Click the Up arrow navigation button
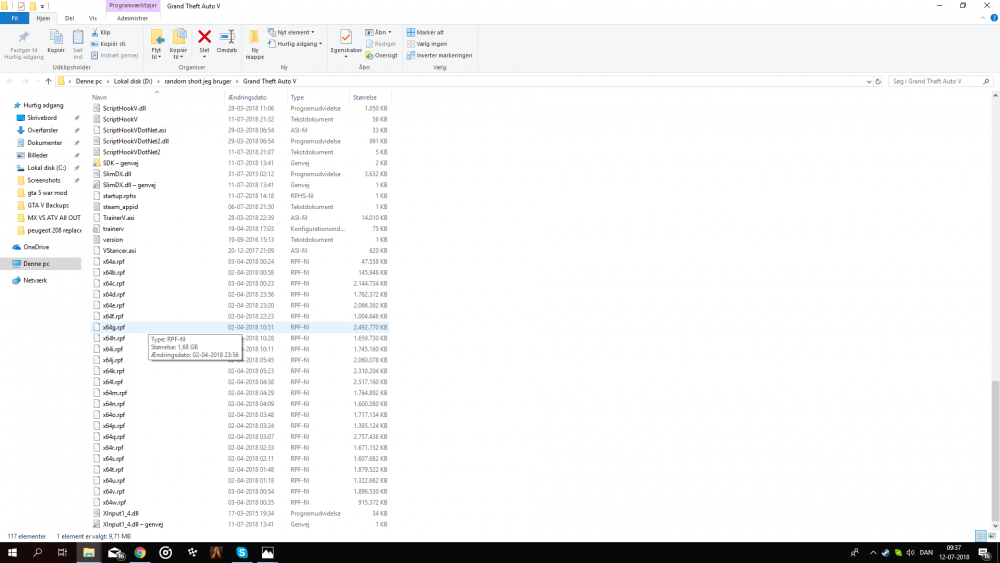1000x563 pixels. coord(48,81)
